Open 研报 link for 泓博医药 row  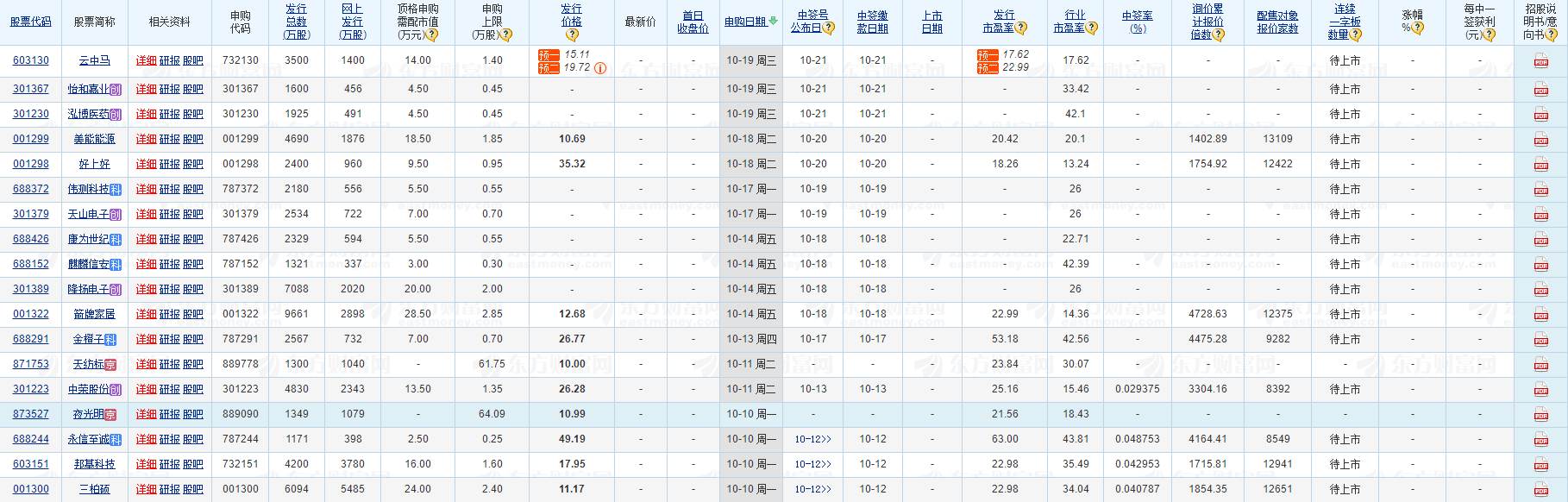point(170,115)
